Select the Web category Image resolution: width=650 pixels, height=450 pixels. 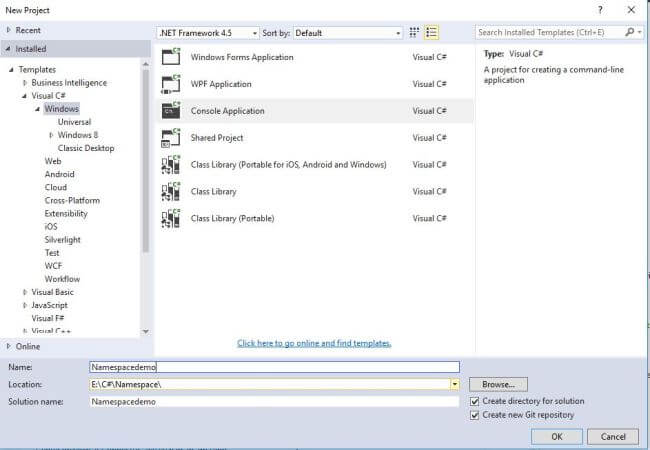[53, 161]
